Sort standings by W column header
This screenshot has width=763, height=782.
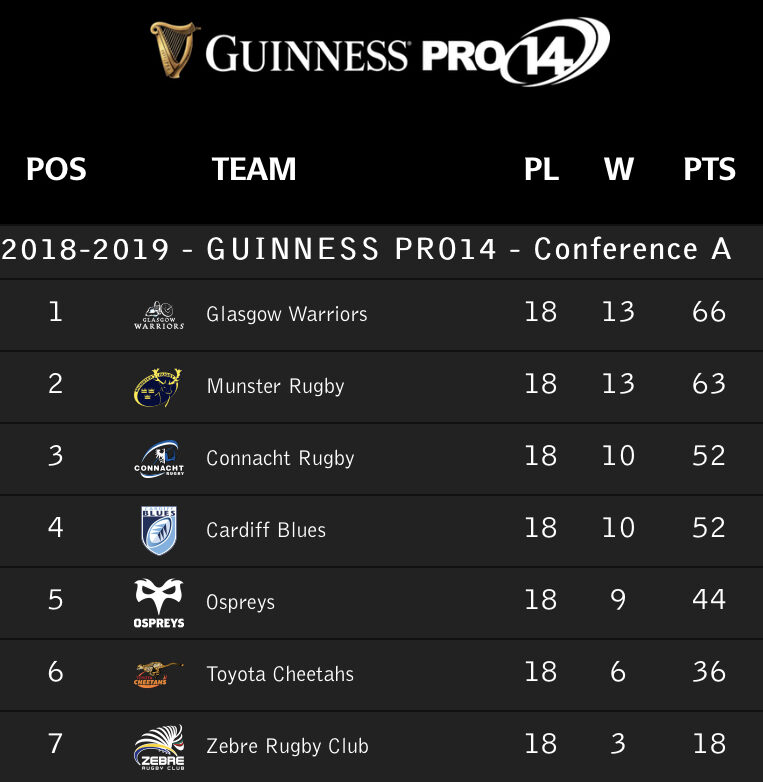[x=618, y=169]
